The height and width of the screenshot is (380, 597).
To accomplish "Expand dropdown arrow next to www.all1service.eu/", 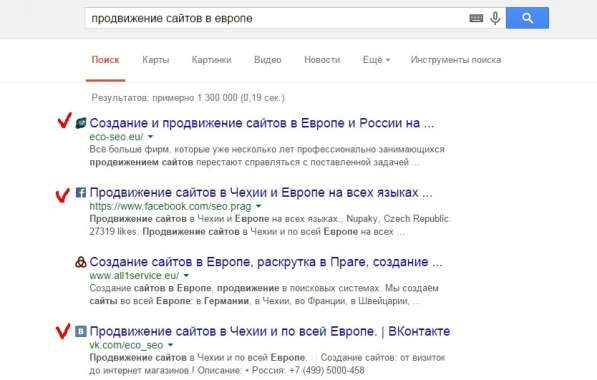I will click(186, 275).
